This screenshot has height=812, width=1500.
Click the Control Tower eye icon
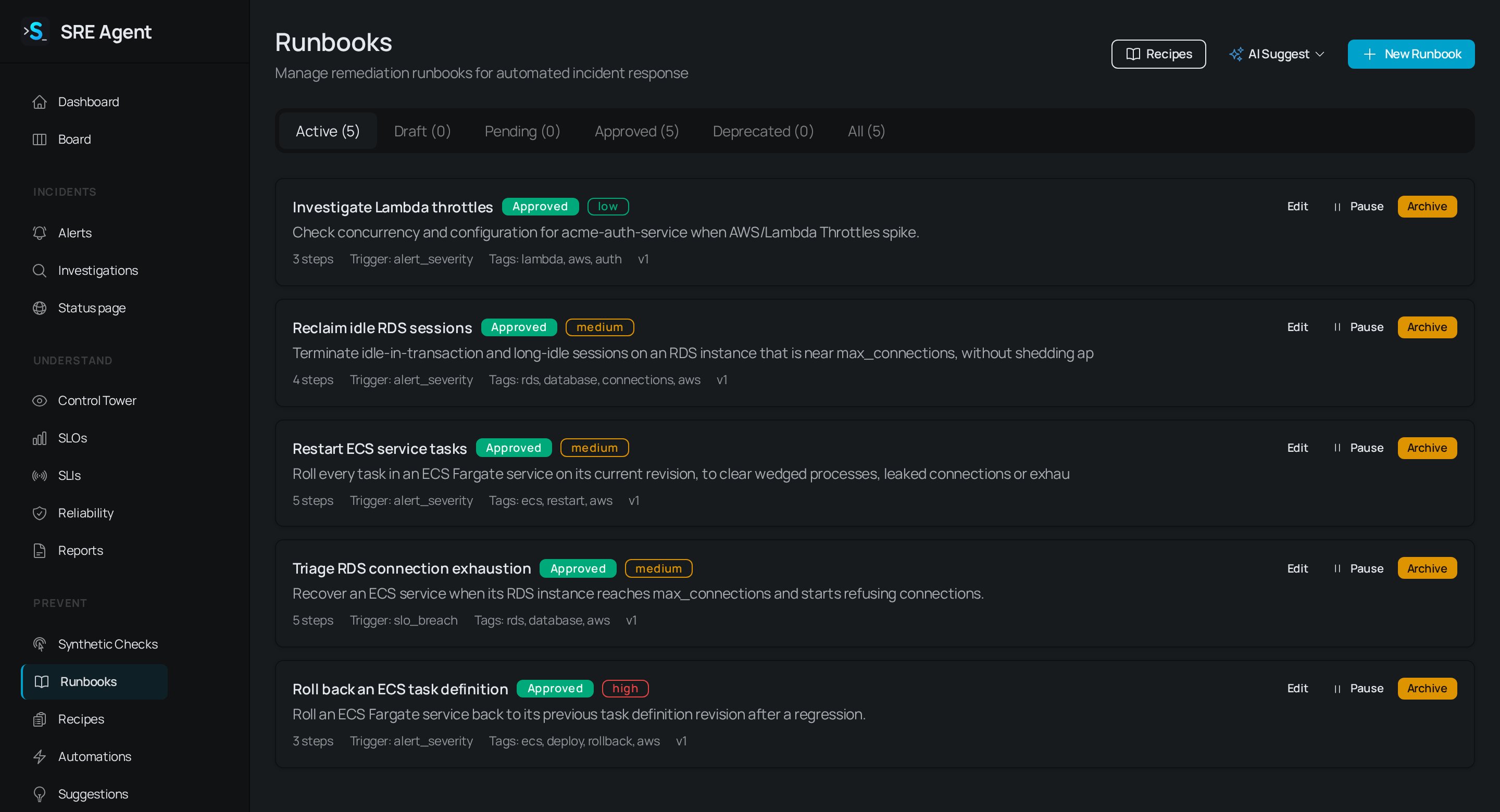(40, 400)
